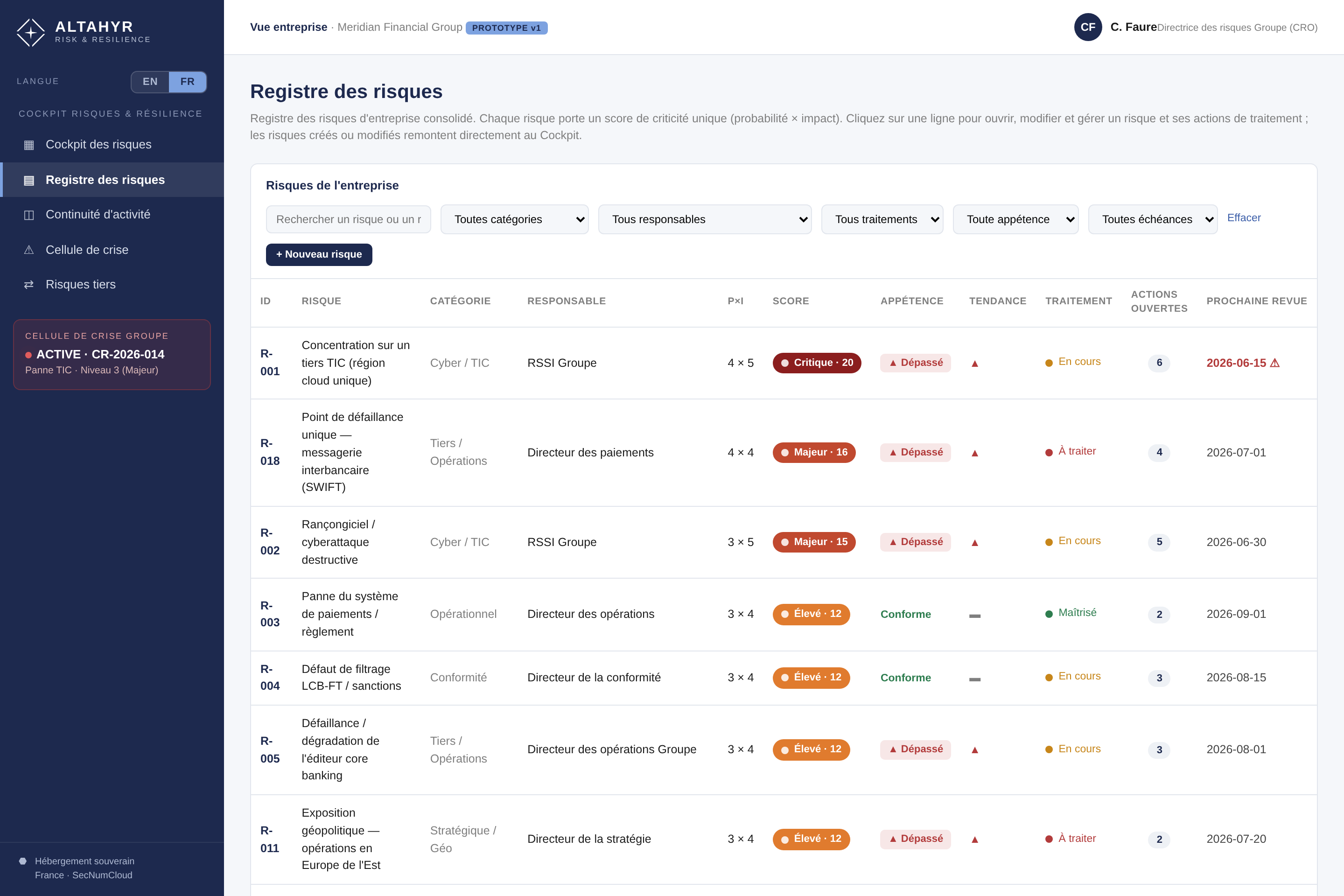The width and height of the screenshot is (1344, 896).
Task: Open the active crisis CR-2026-014 card
Action: coord(112,354)
